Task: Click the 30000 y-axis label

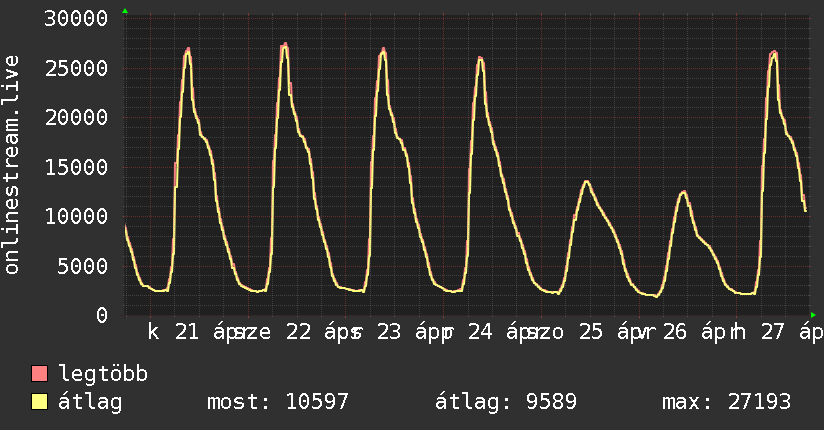Action: pyautogui.click(x=76, y=19)
